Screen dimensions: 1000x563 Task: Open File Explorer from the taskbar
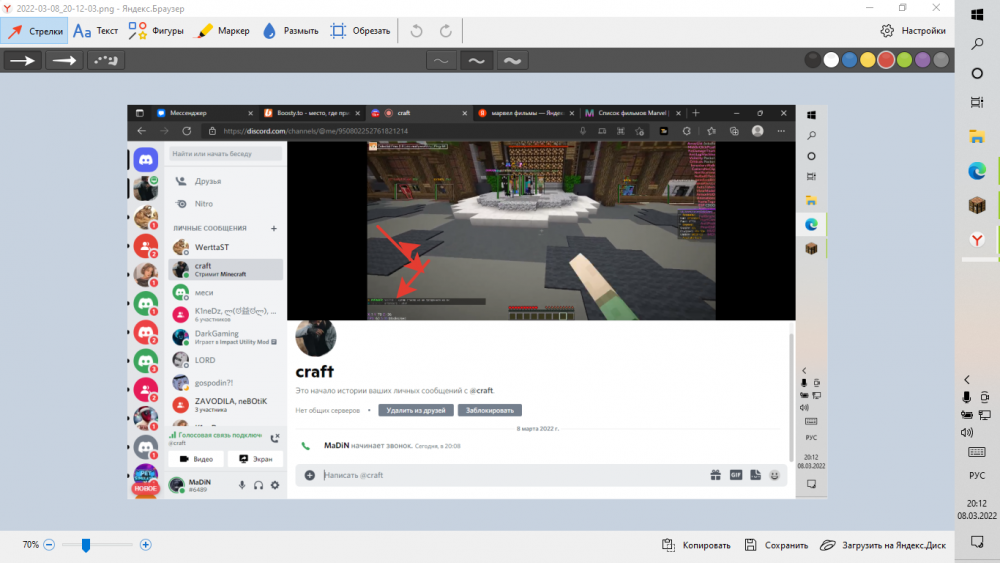(977, 136)
